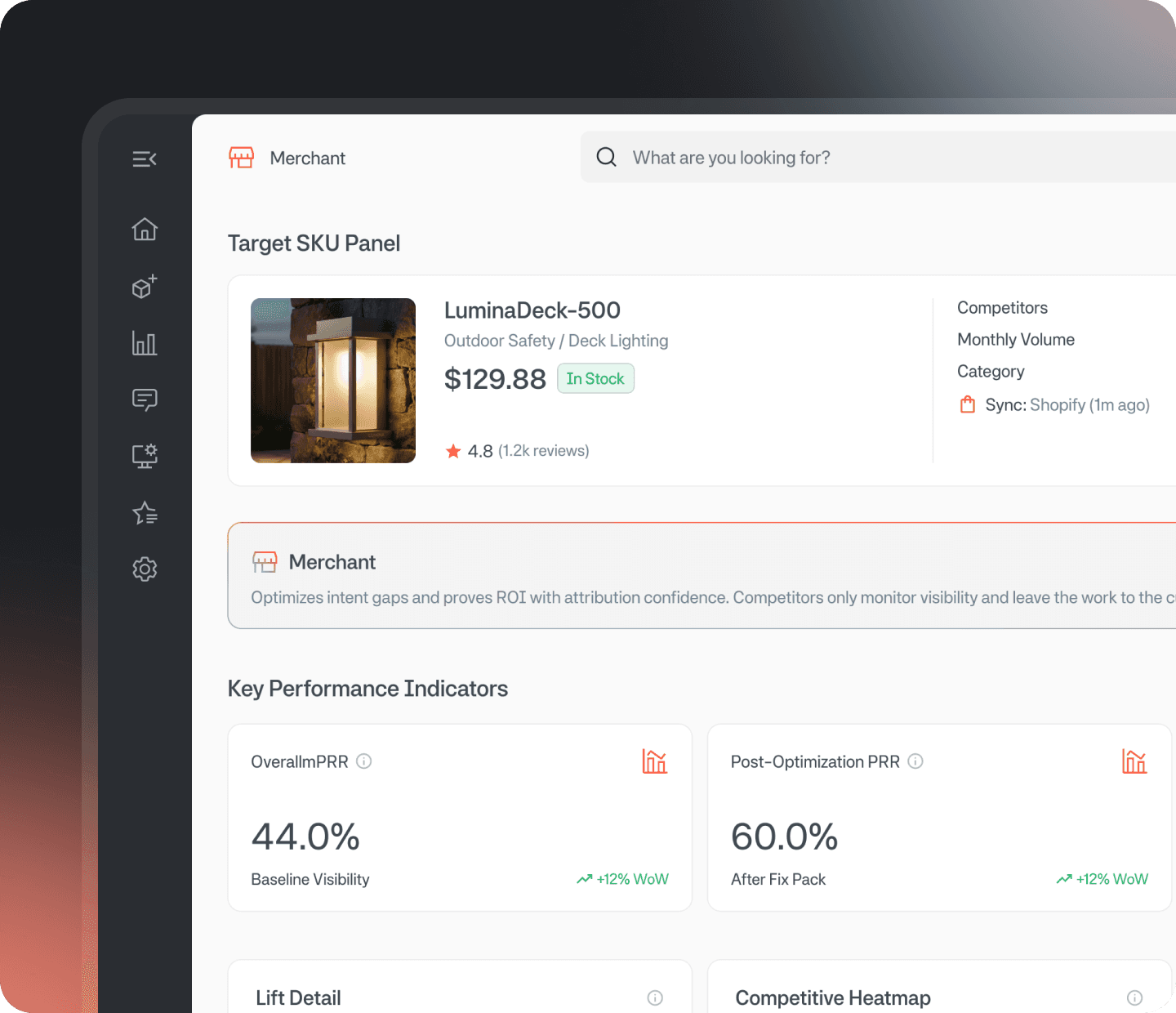
Task: Open the messages chat icon
Action: point(145,399)
